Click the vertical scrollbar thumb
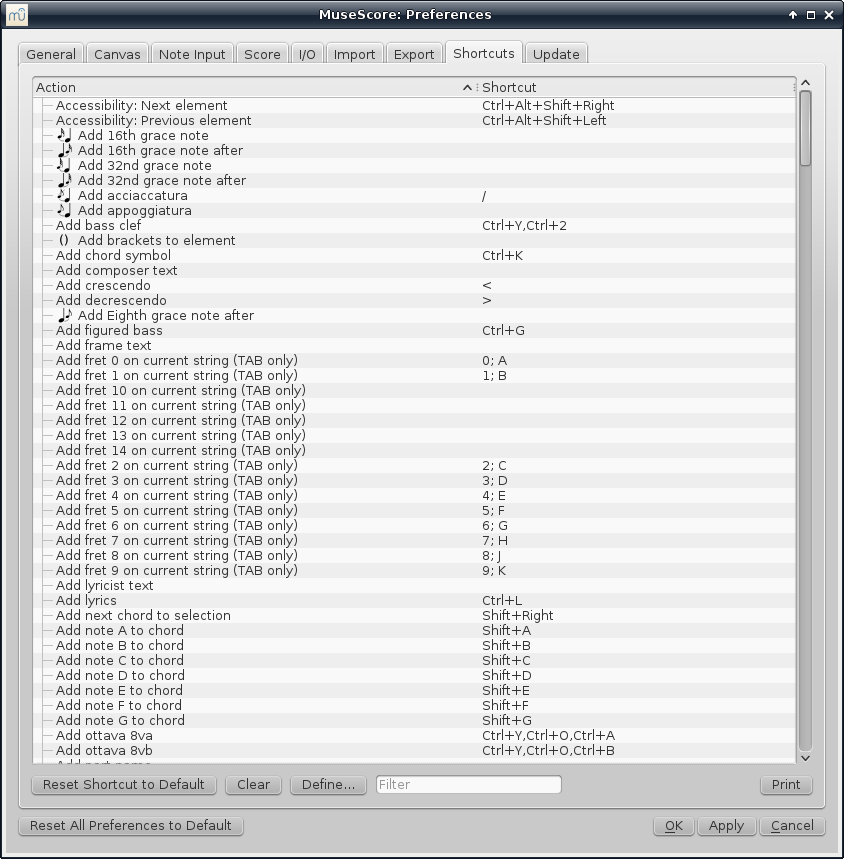844x859 pixels. [x=805, y=128]
